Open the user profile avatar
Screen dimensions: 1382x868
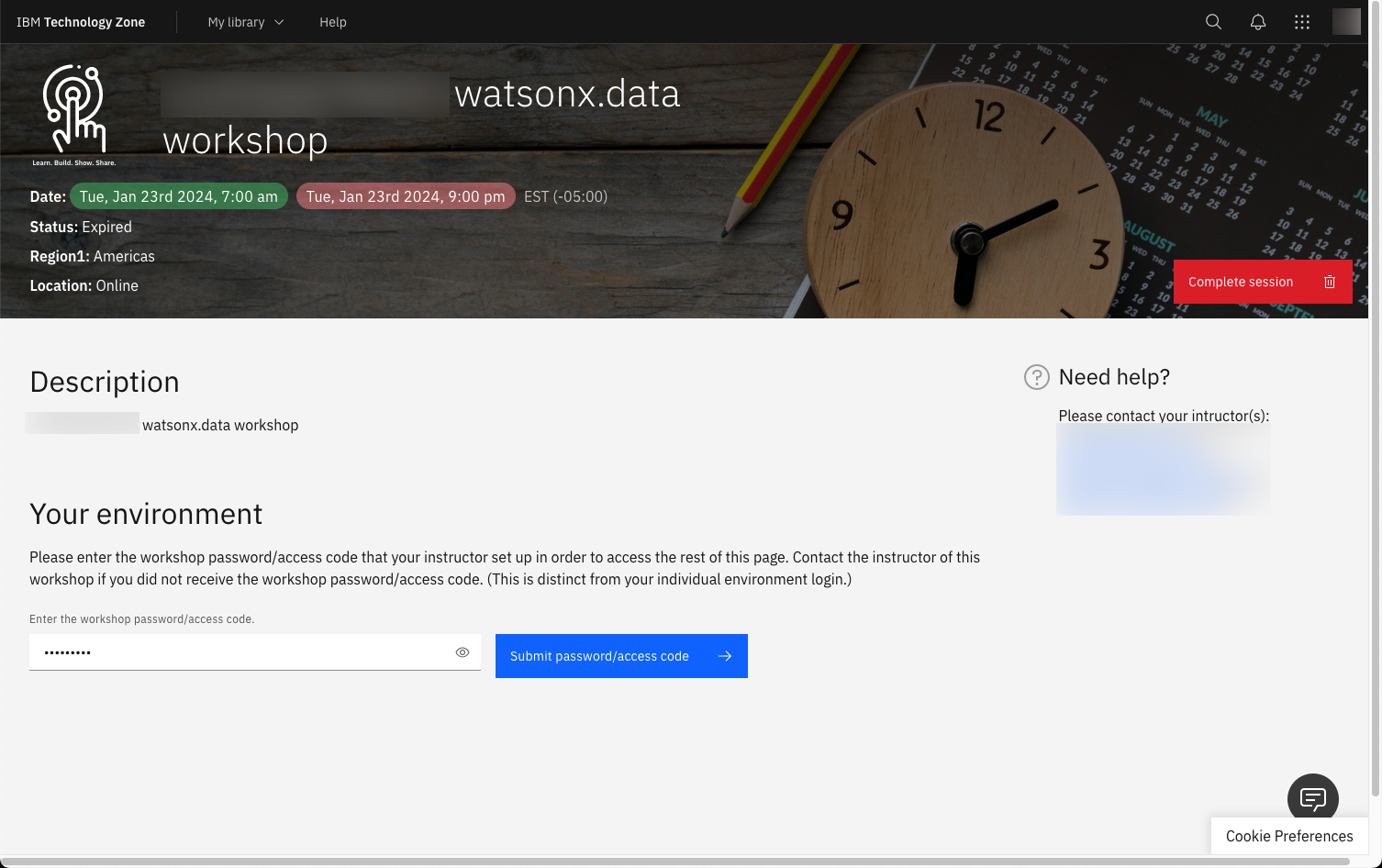coord(1346,22)
